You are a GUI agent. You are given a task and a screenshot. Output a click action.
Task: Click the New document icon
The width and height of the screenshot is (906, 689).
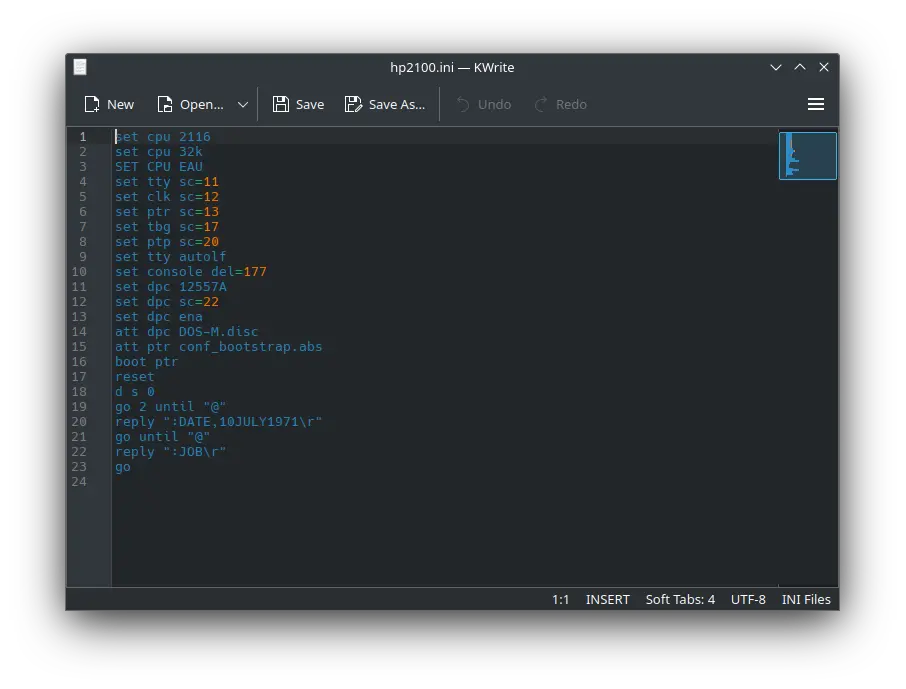[x=93, y=104]
